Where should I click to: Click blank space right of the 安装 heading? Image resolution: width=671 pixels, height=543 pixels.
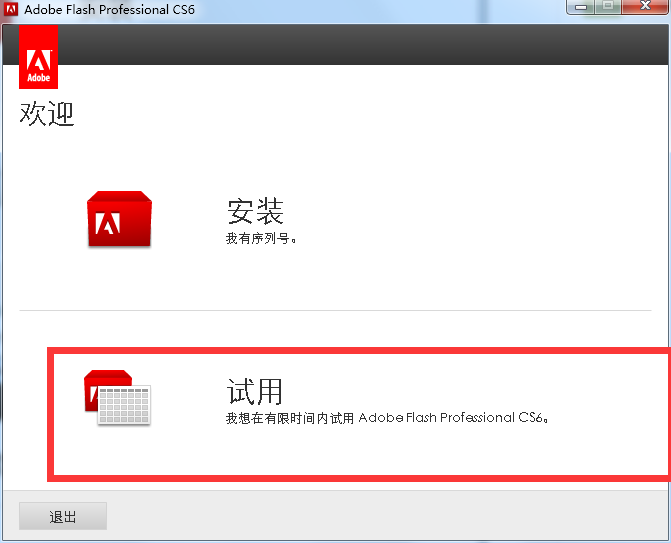click(450, 211)
